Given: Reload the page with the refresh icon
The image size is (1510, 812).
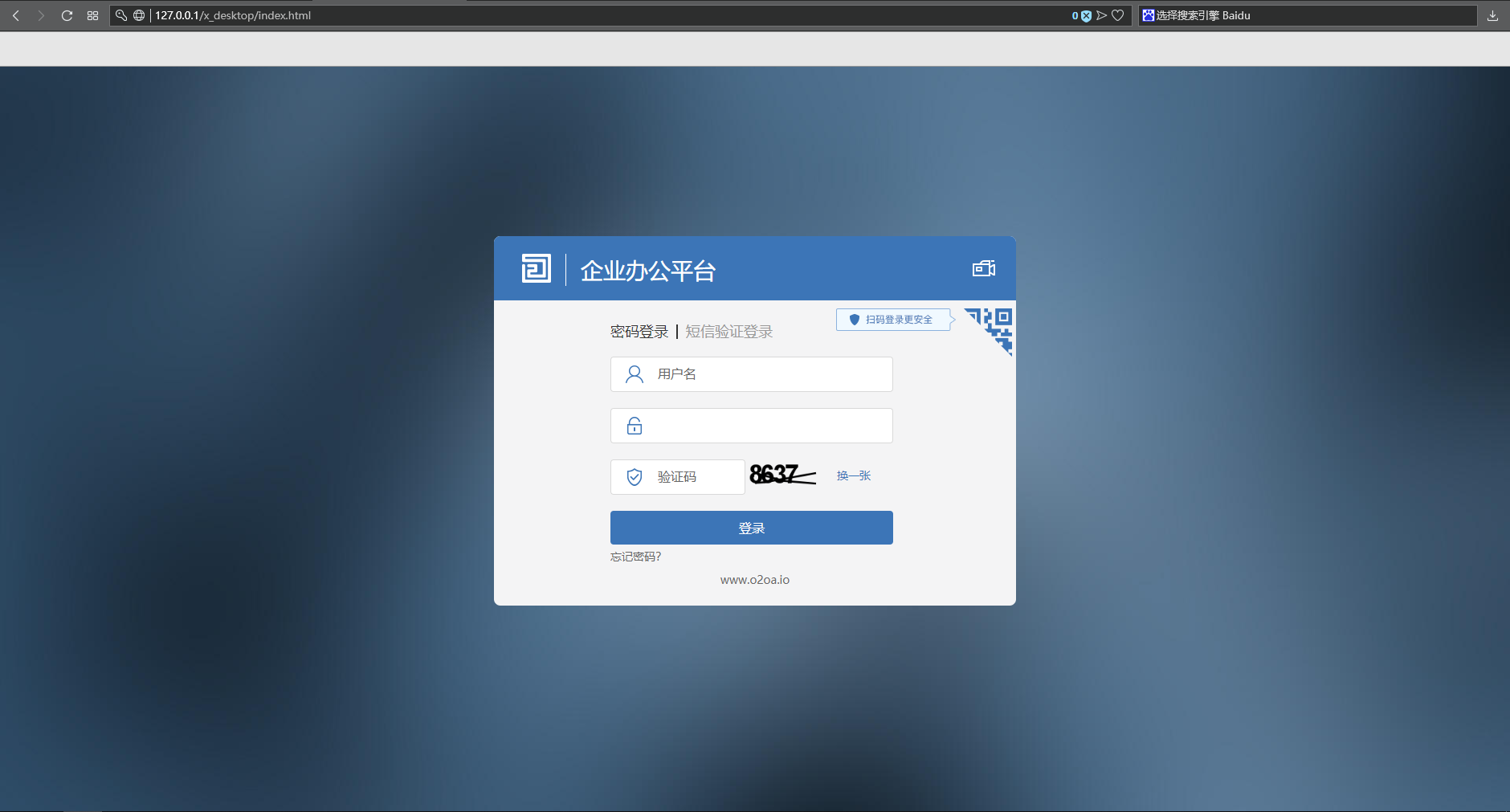Looking at the screenshot, I should click(x=67, y=14).
